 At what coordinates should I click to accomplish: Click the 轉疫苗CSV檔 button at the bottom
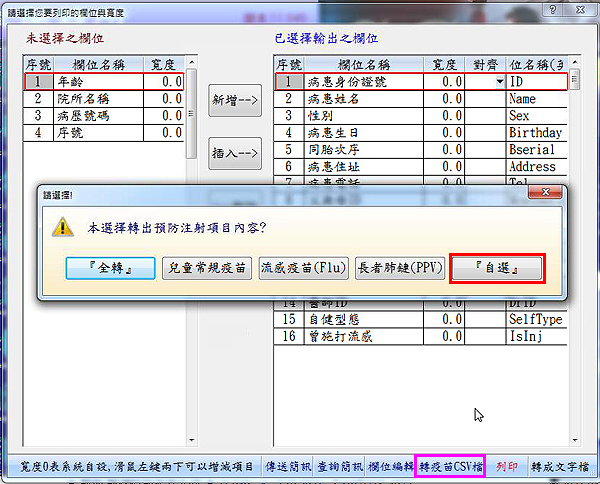449,466
